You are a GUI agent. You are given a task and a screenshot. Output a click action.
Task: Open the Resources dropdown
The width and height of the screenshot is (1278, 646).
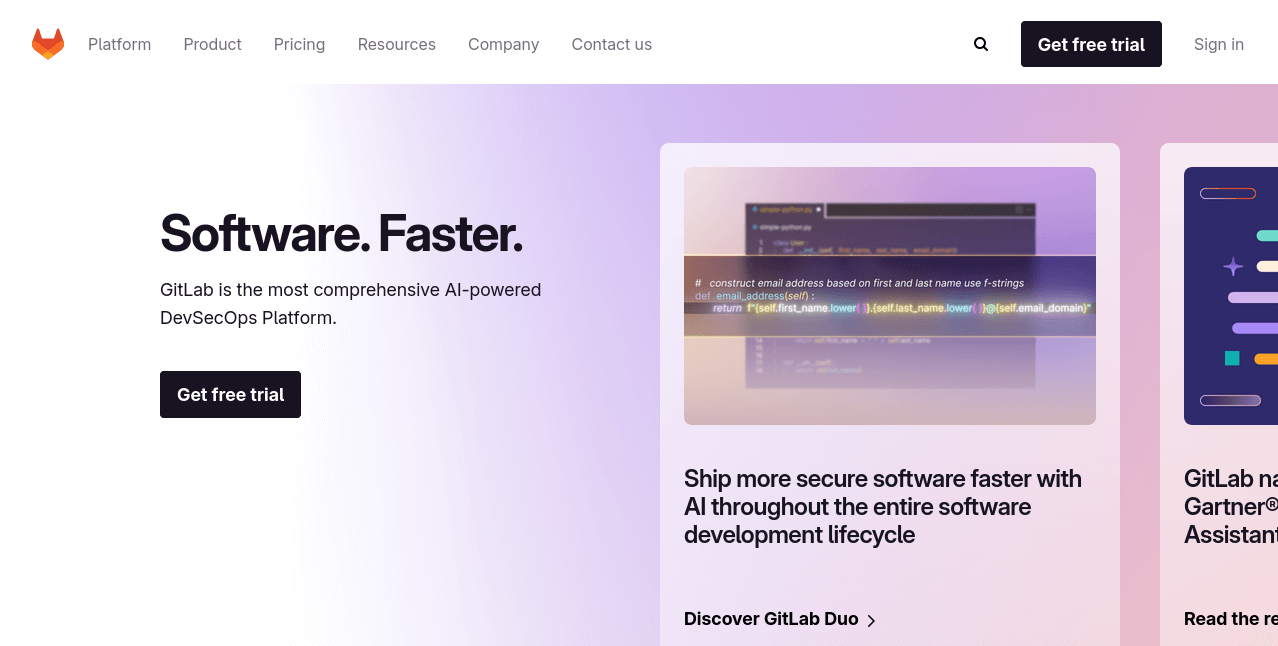tap(396, 44)
